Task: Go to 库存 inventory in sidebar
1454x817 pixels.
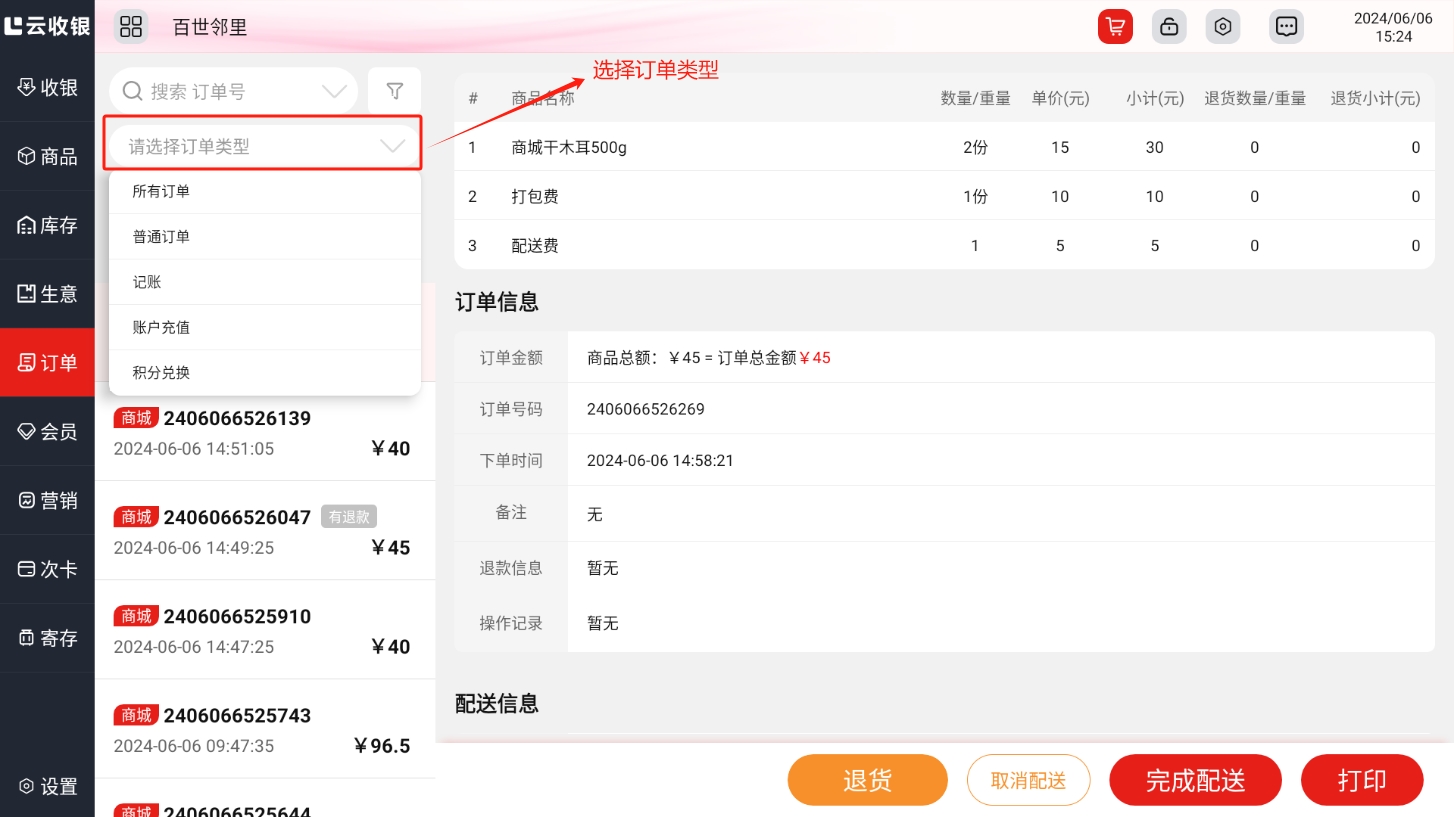Action: 47,225
